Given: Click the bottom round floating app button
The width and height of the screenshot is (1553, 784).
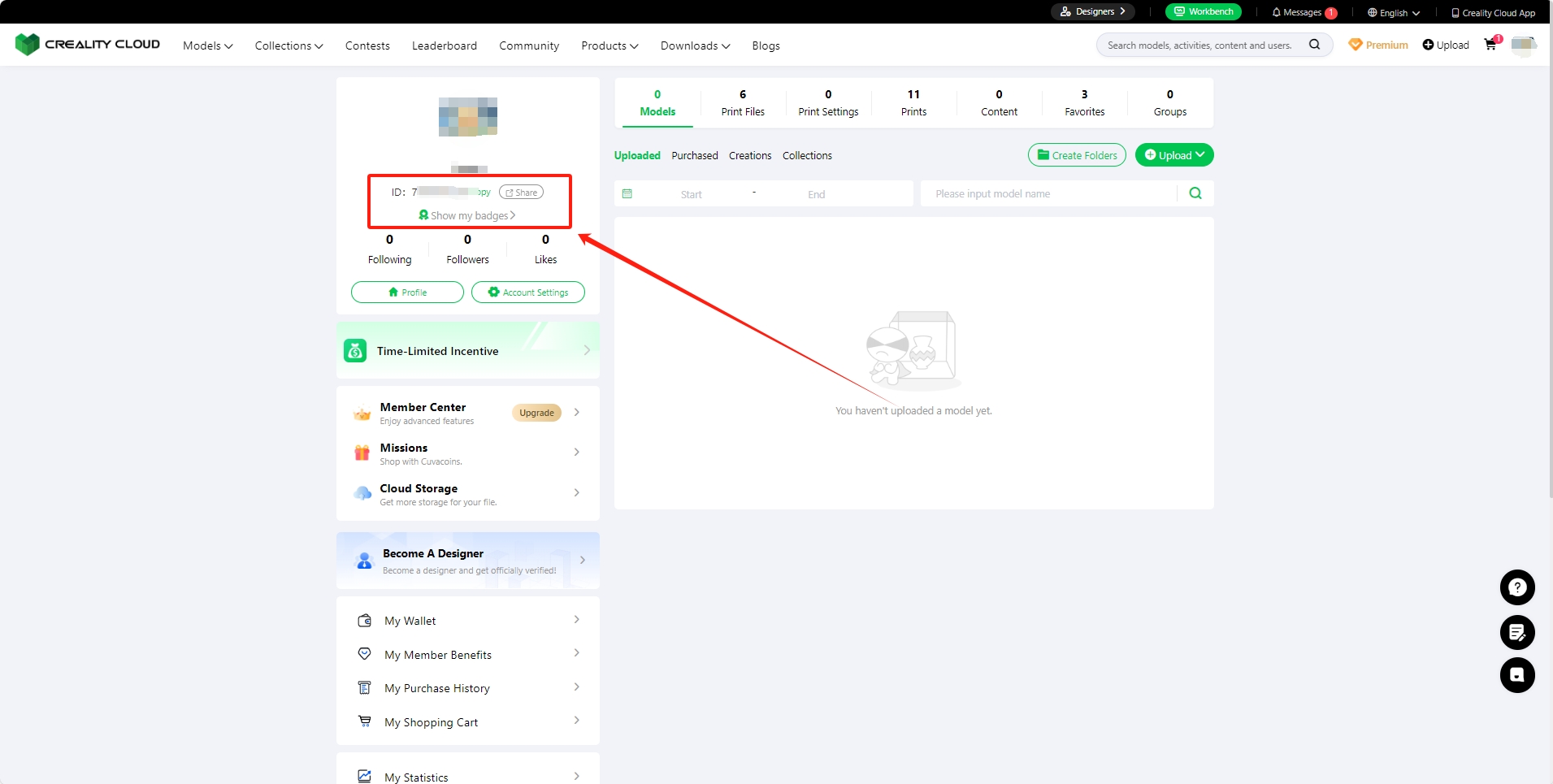Looking at the screenshot, I should point(1516,675).
